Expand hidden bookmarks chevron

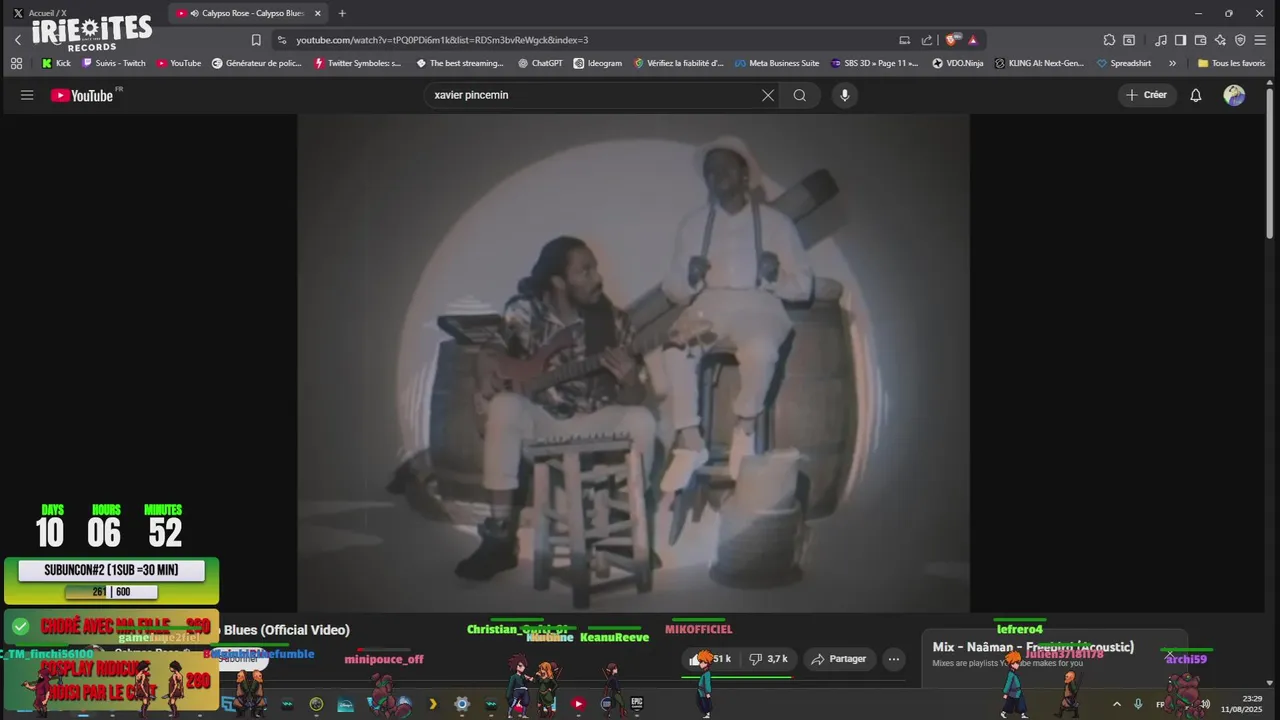pyautogui.click(x=1172, y=63)
